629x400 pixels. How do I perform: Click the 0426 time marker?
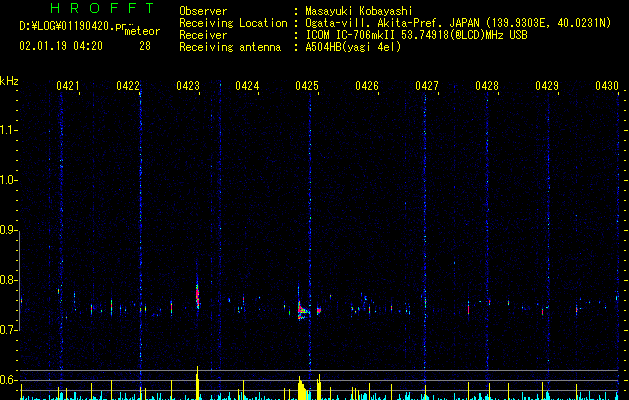(x=367, y=86)
